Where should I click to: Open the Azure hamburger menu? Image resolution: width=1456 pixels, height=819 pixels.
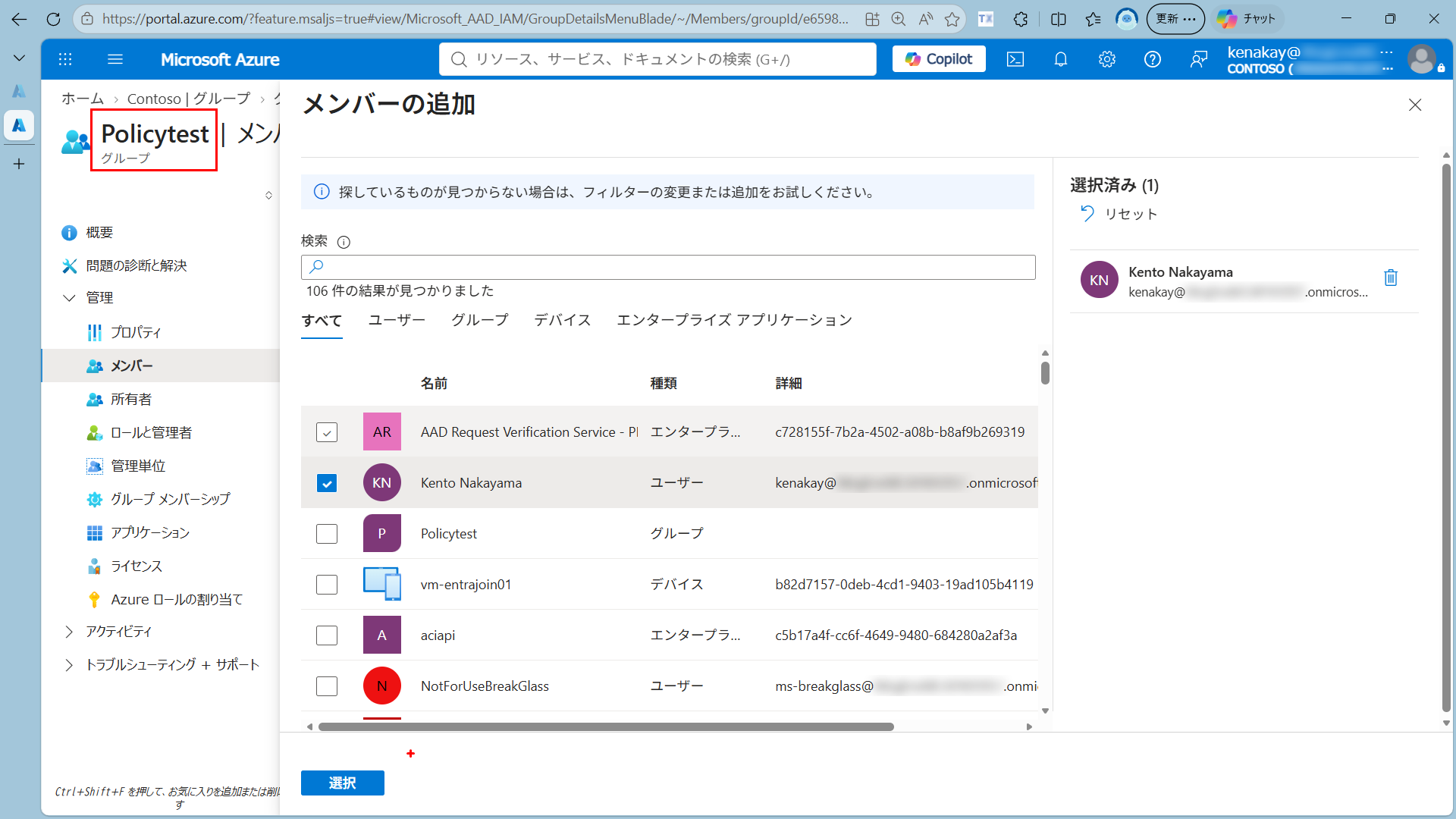click(x=115, y=59)
